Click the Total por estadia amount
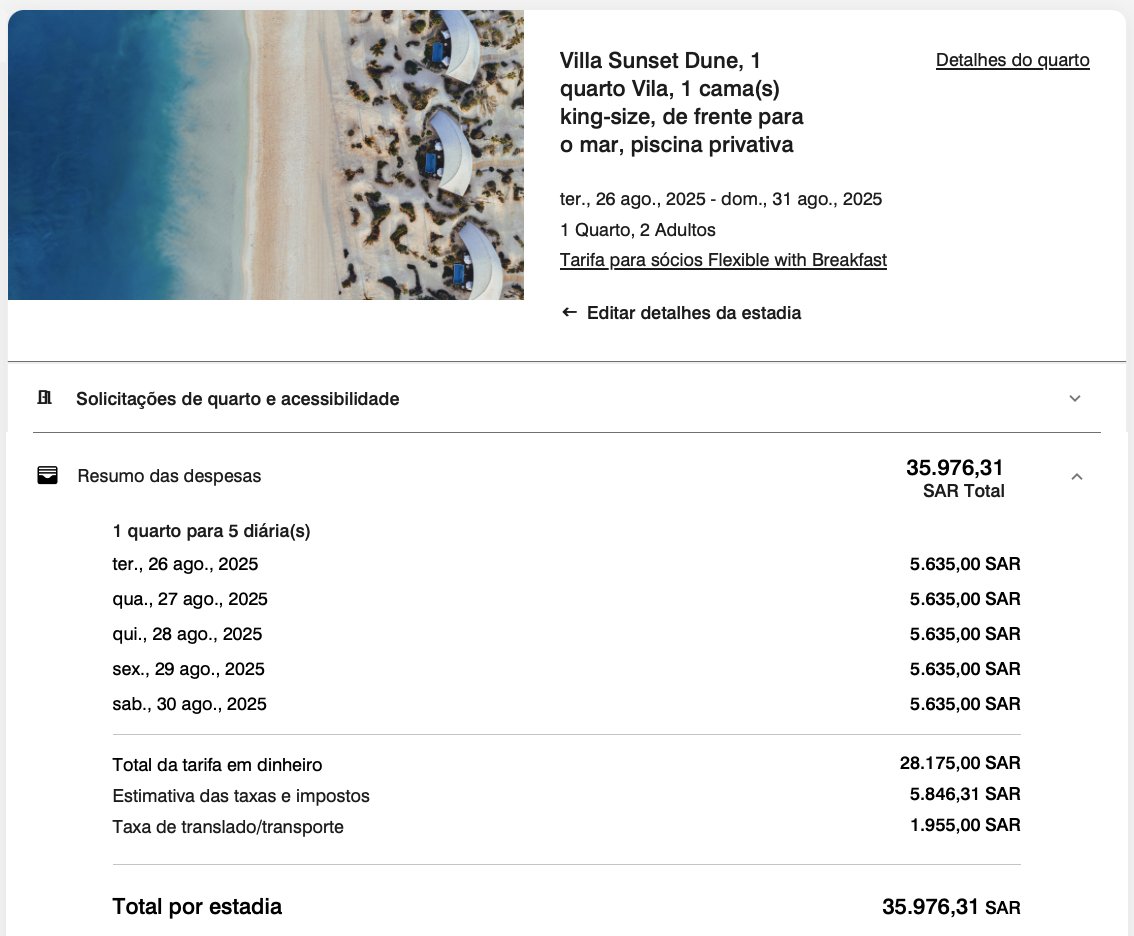Viewport: 1134px width, 936px height. click(951, 906)
